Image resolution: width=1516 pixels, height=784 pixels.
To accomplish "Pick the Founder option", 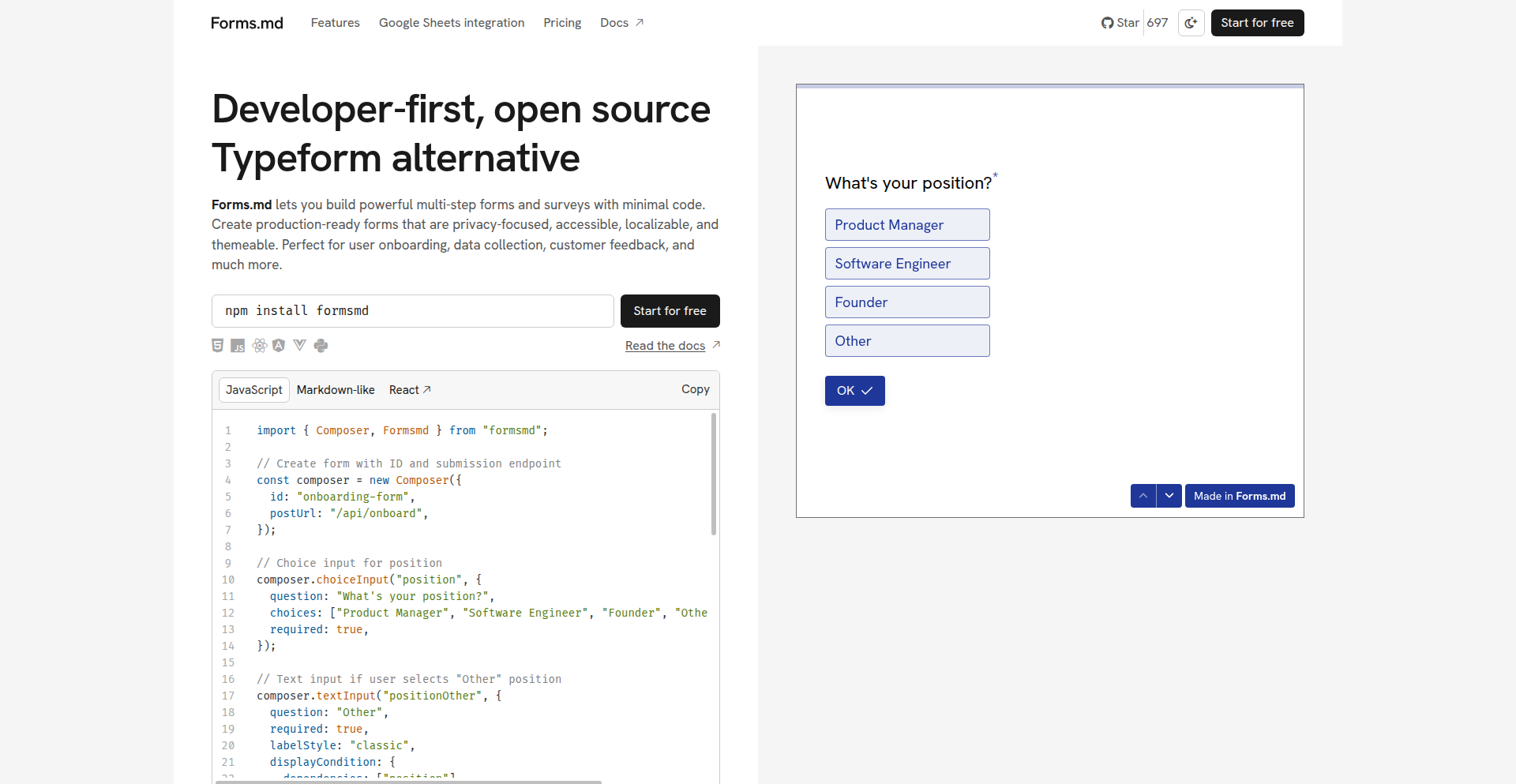I will click(906, 302).
